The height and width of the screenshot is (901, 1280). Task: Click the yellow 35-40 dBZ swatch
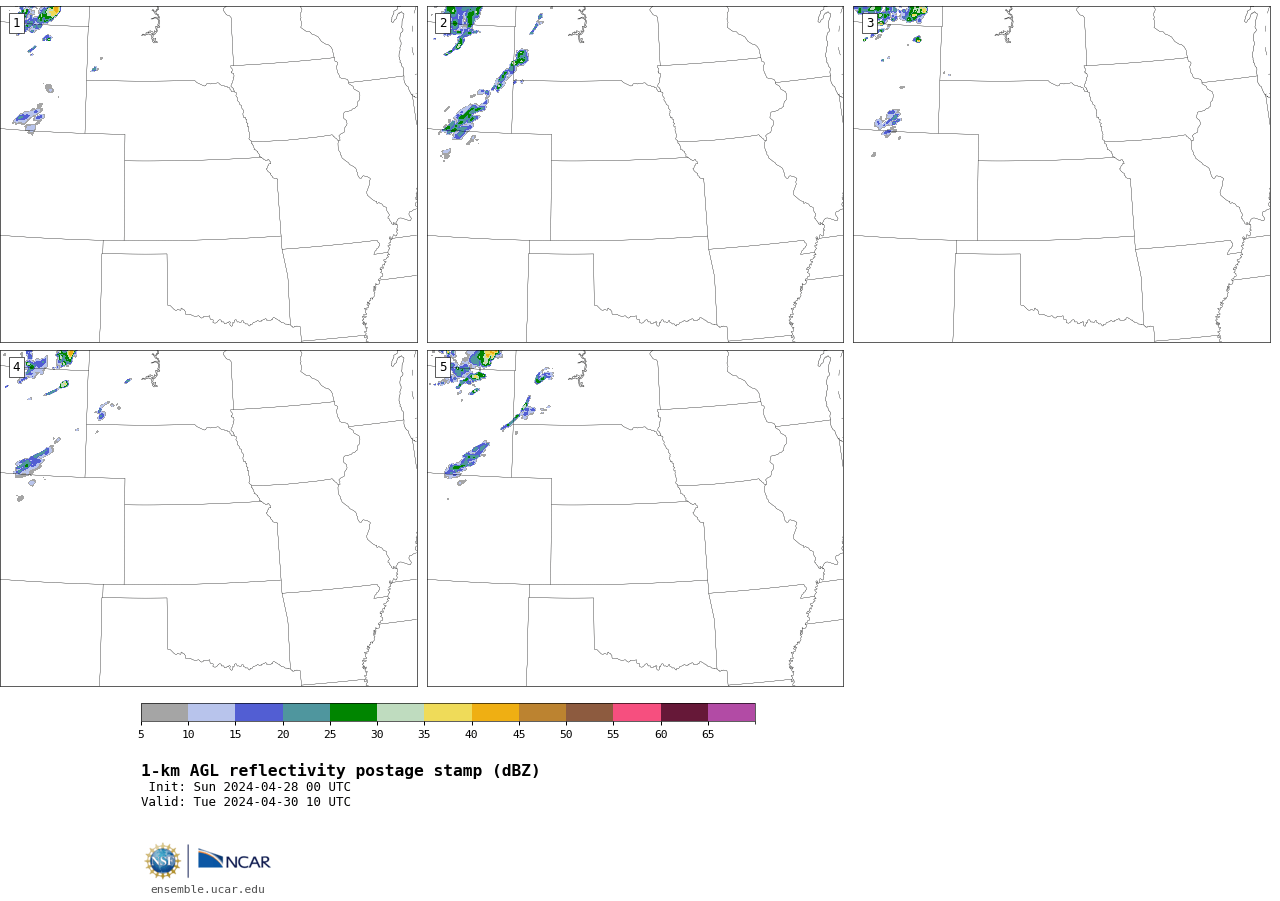coord(448,713)
